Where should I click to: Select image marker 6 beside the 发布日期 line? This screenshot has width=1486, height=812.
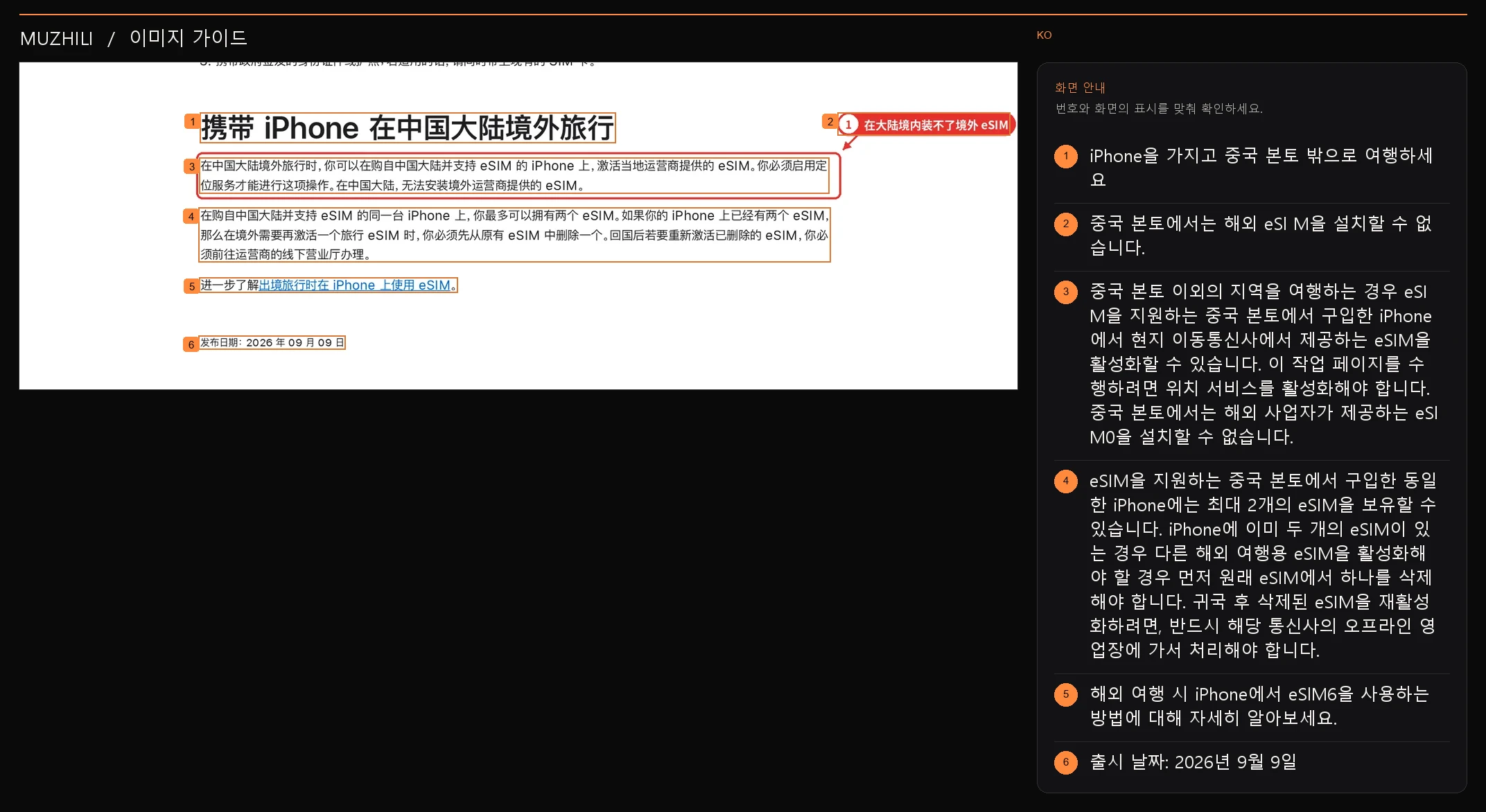point(191,344)
